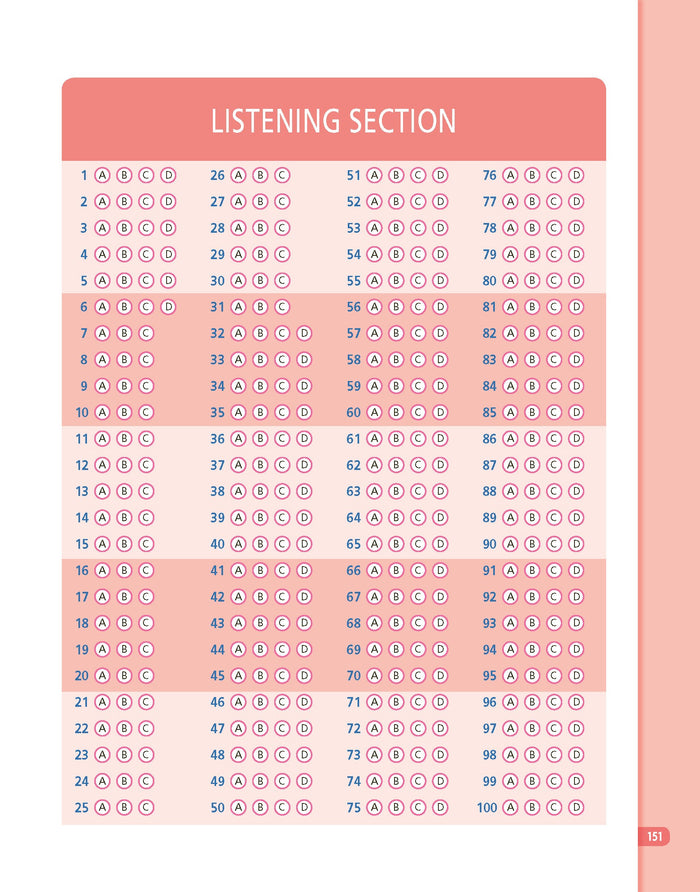Mark answer A for question 60
Screen dimensions: 700x892
tap(374, 412)
